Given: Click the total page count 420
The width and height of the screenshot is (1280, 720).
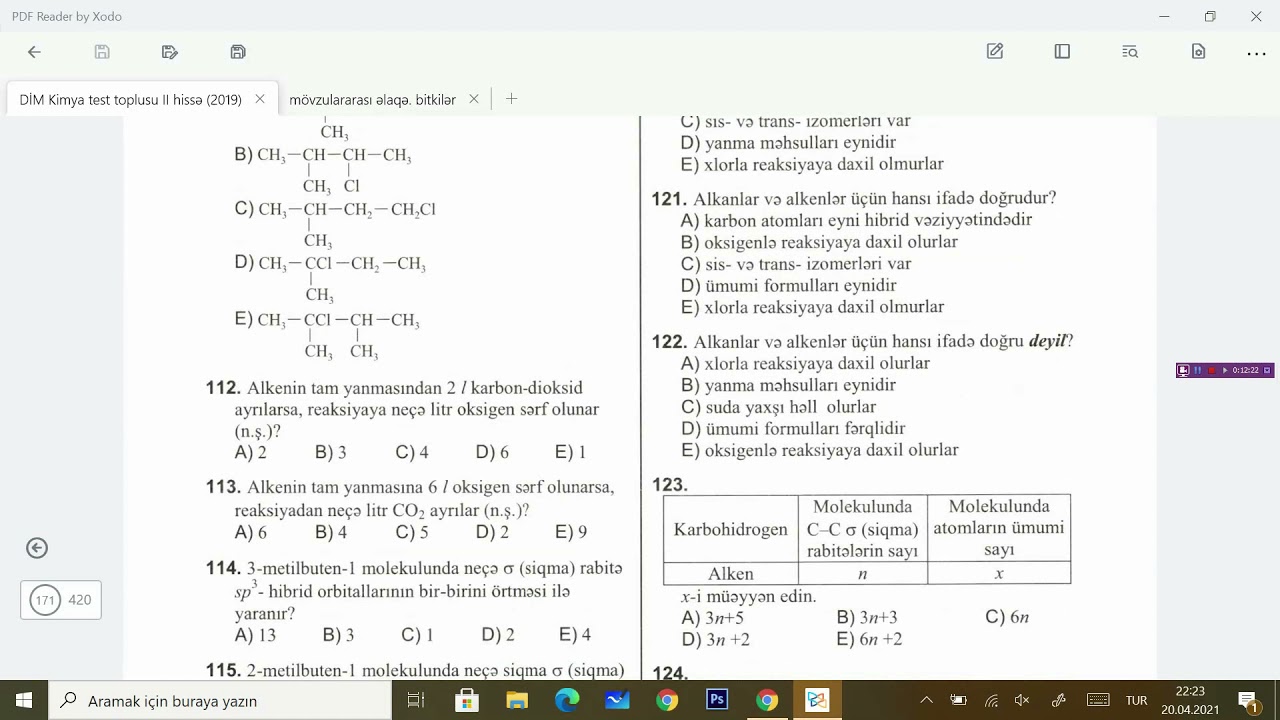Looking at the screenshot, I should click(80, 600).
